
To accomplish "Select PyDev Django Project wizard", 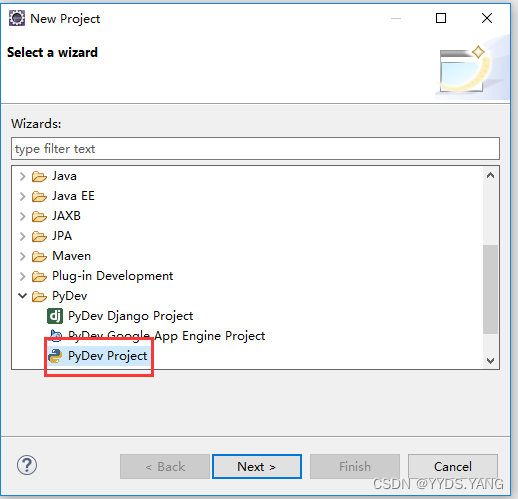I will (x=130, y=316).
